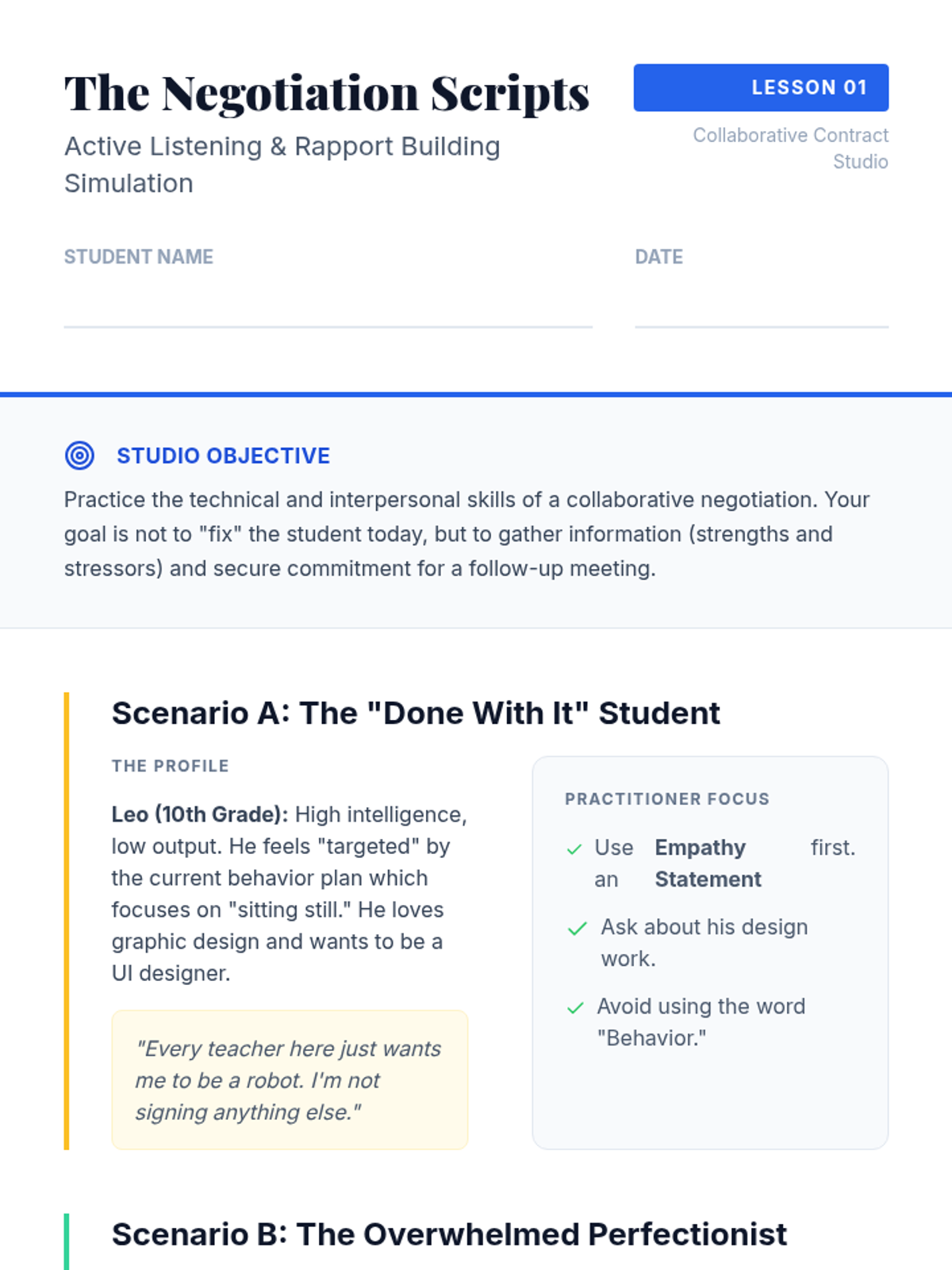
Task: Click the Scenario A heading
Action: point(416,713)
